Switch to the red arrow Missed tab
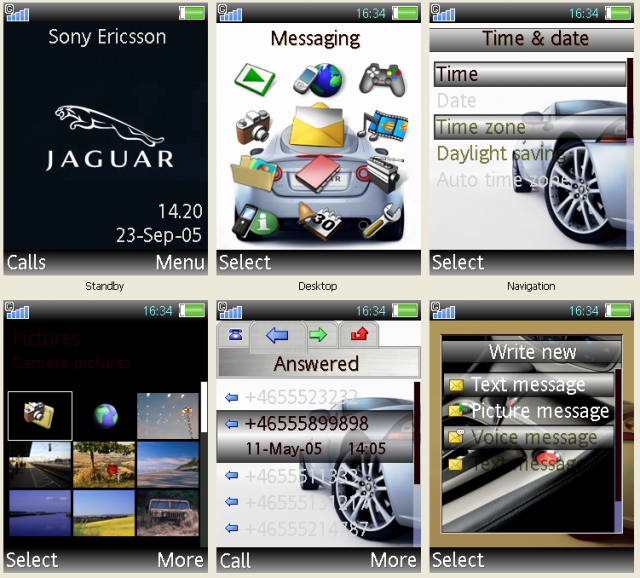 (x=359, y=335)
